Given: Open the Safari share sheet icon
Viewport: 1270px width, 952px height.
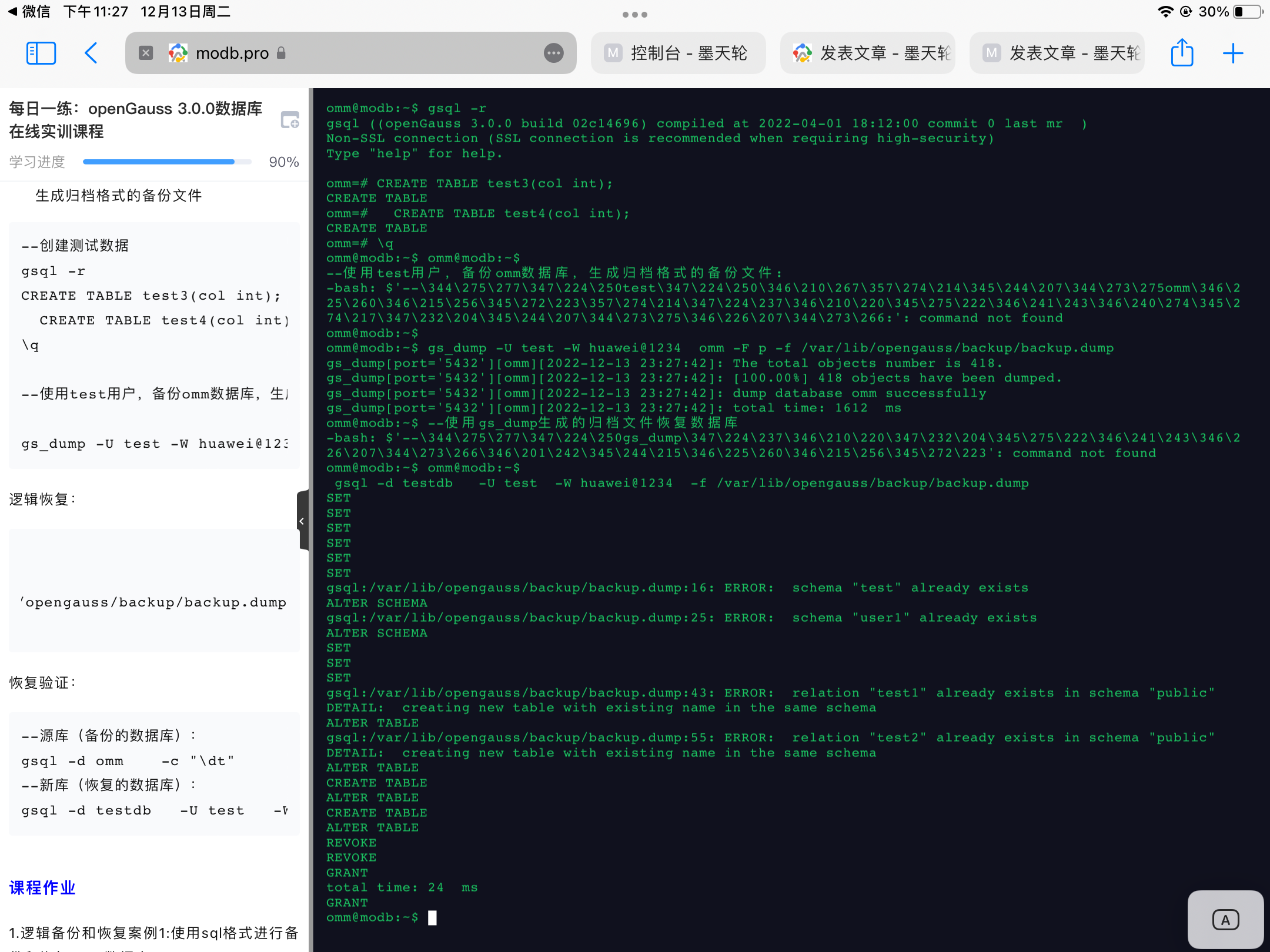Looking at the screenshot, I should tap(1182, 53).
